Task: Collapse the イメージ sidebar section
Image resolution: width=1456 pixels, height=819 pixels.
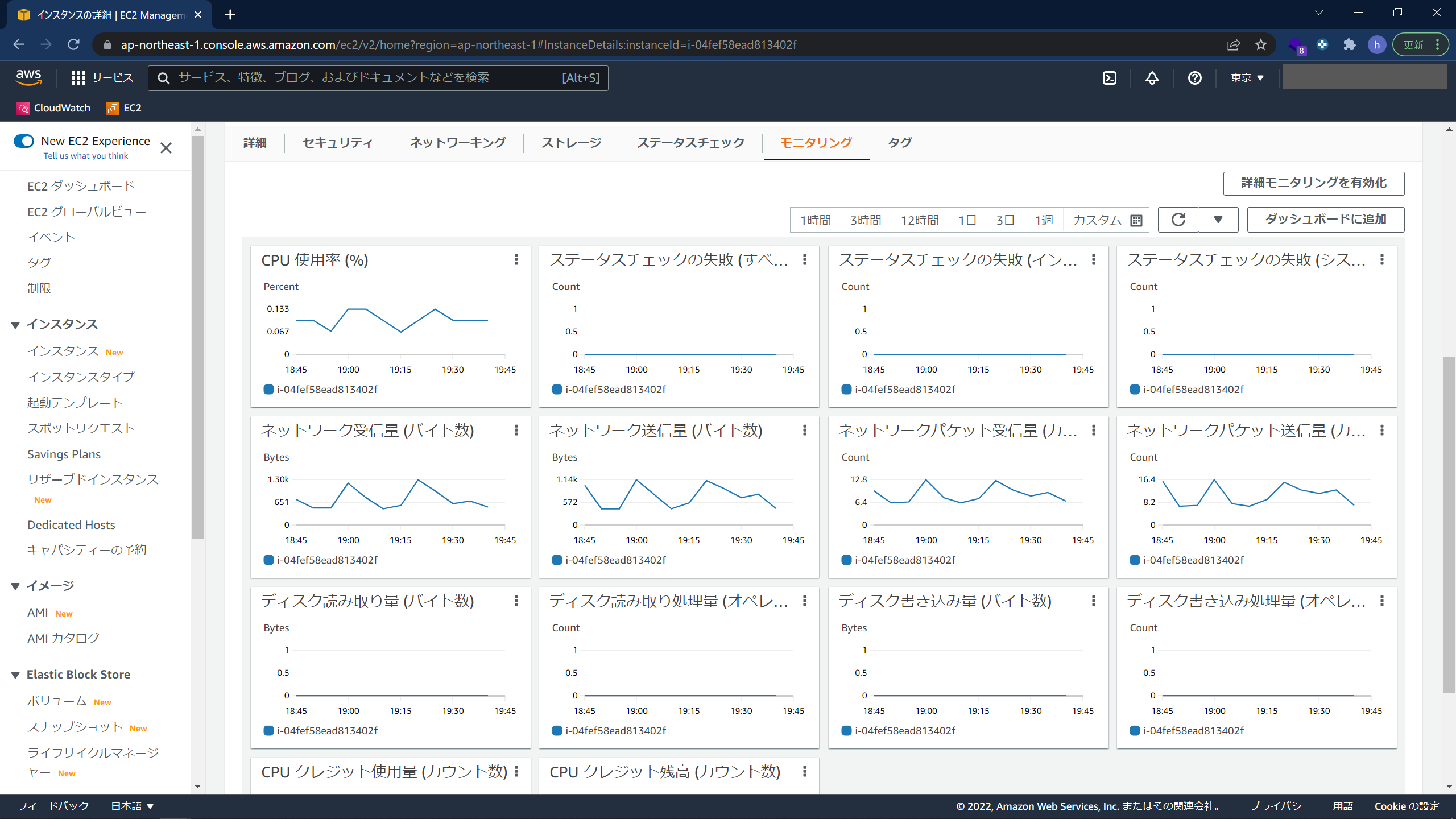Action: tap(15, 586)
